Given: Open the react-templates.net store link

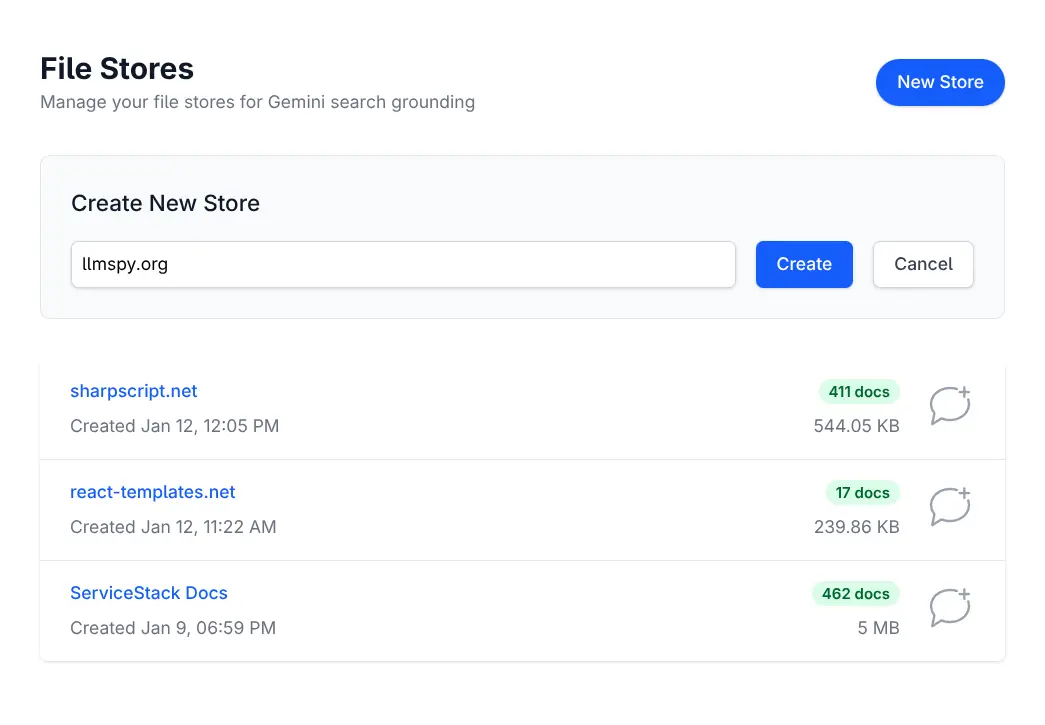Looking at the screenshot, I should 153,492.
